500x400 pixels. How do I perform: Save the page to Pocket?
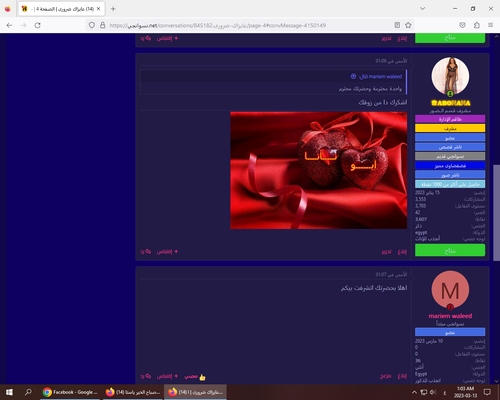click(462, 25)
